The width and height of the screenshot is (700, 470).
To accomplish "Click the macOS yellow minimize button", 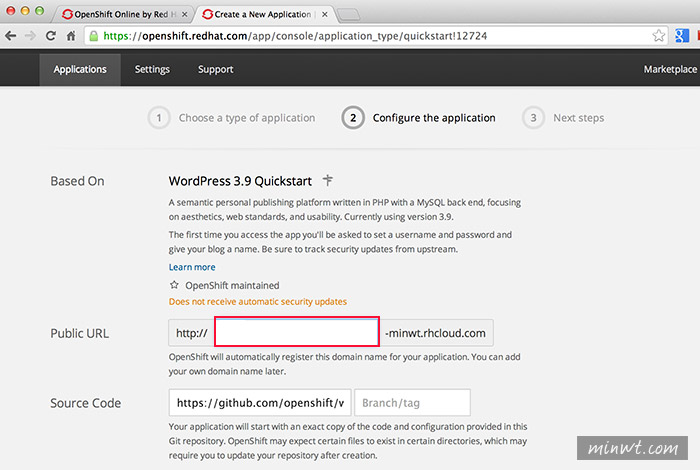I will 25,11.
